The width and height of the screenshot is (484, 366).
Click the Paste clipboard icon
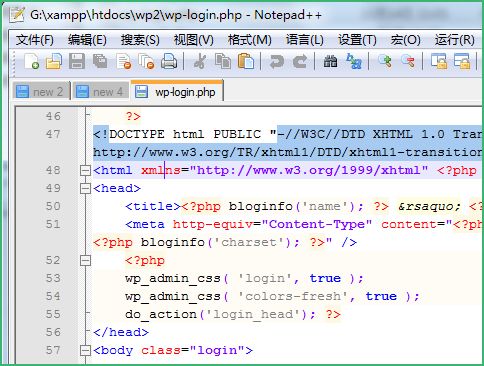click(246, 61)
